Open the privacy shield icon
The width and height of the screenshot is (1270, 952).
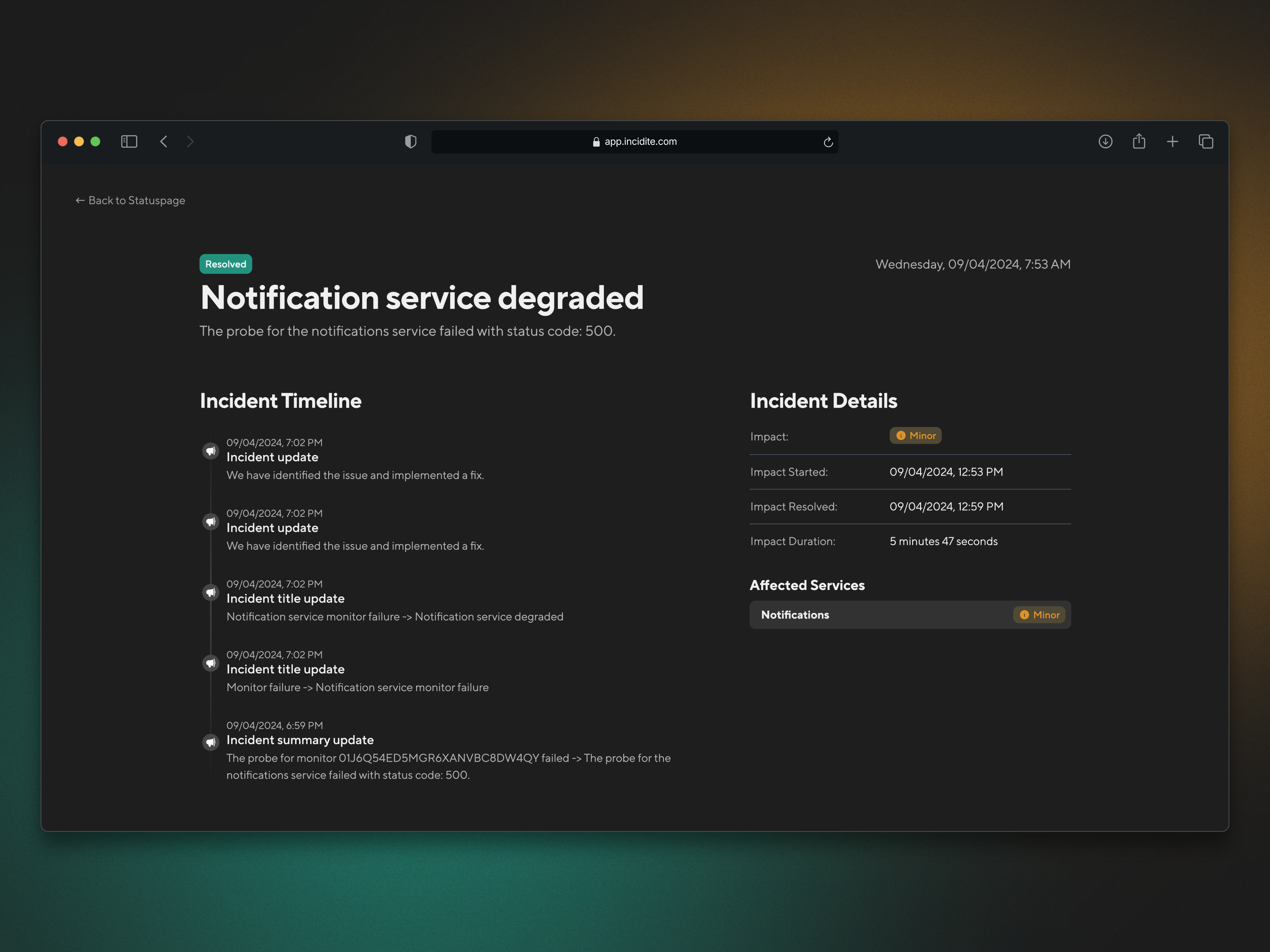point(410,141)
